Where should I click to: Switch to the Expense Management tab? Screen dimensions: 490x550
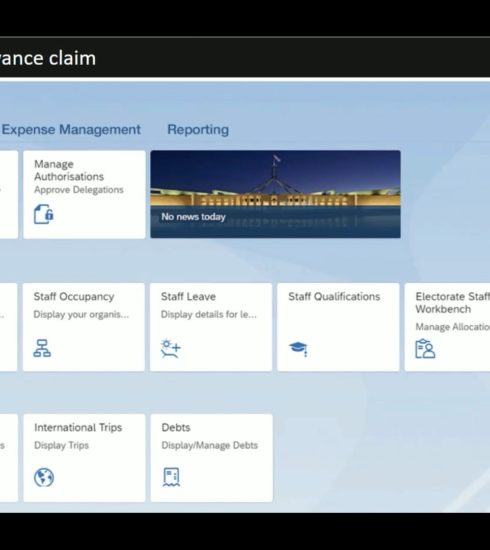71,129
